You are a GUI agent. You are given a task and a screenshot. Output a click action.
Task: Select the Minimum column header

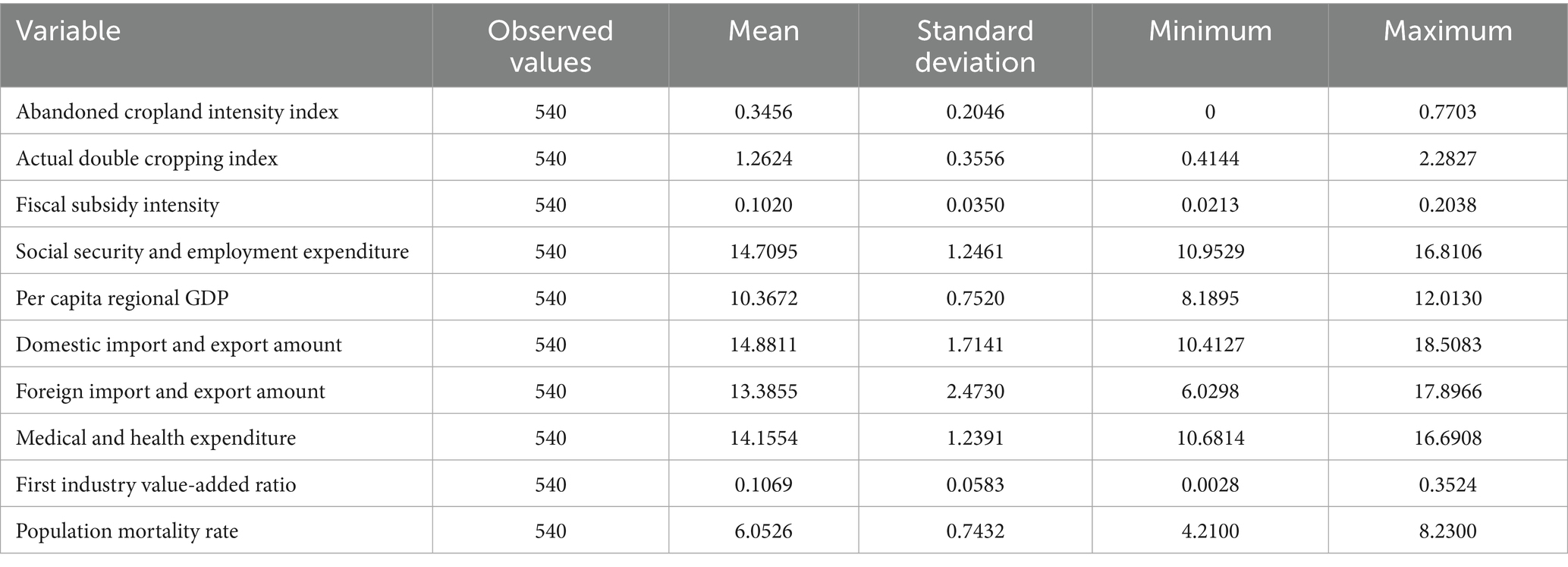1210,31
